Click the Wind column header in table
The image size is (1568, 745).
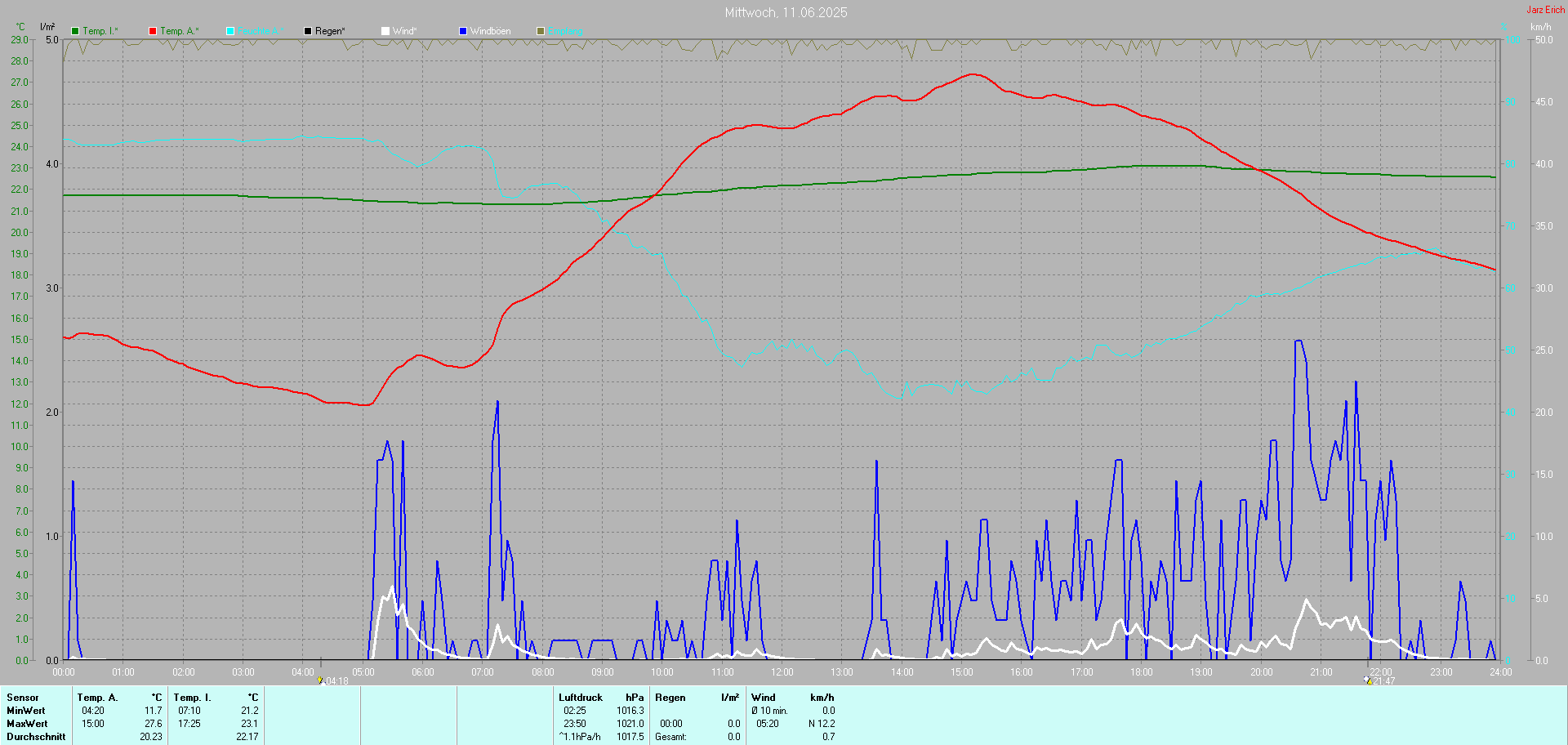pyautogui.click(x=764, y=698)
